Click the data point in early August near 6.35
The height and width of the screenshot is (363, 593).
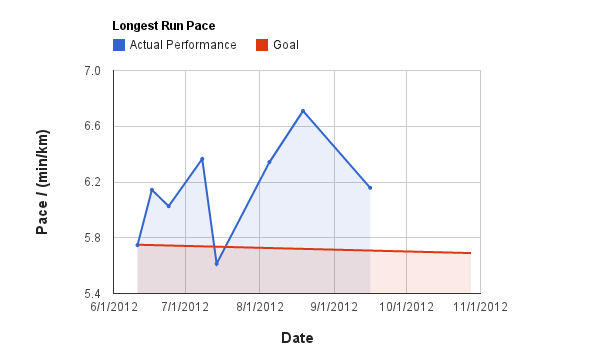269,162
